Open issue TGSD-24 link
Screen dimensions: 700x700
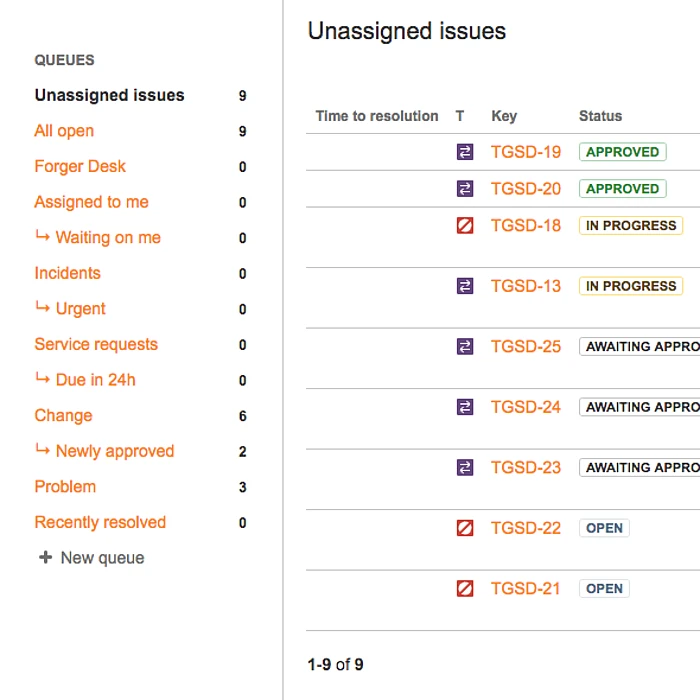526,407
